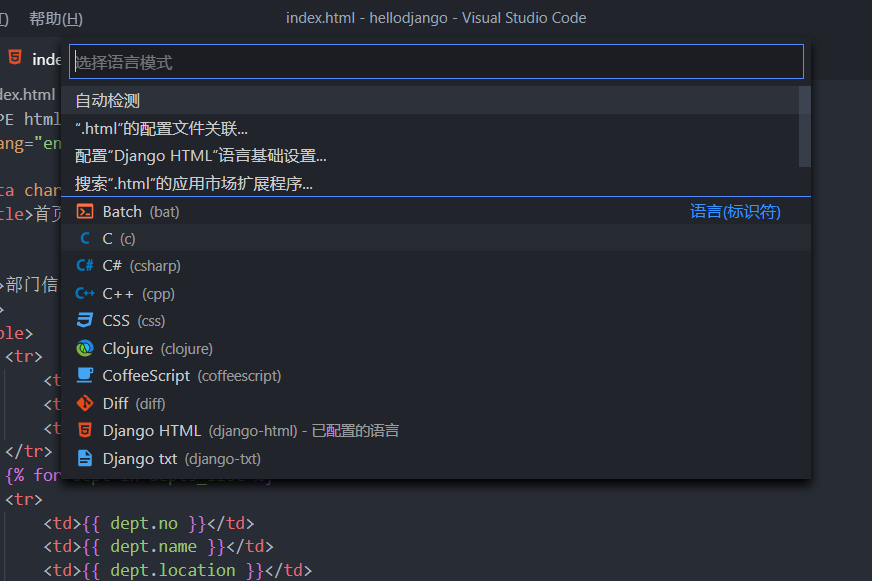
Task: Click the dept.no template line
Action: pos(148,523)
